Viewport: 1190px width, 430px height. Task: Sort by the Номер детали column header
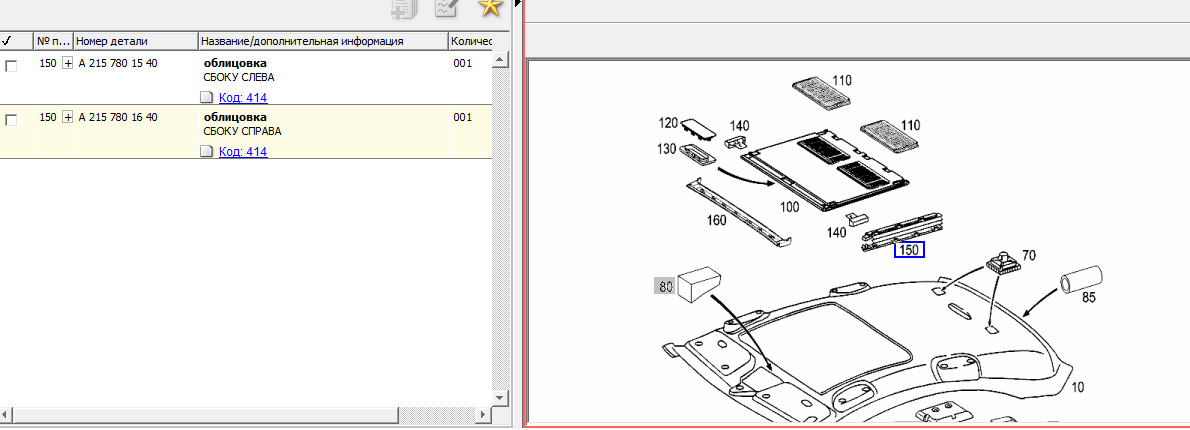[x=136, y=41]
